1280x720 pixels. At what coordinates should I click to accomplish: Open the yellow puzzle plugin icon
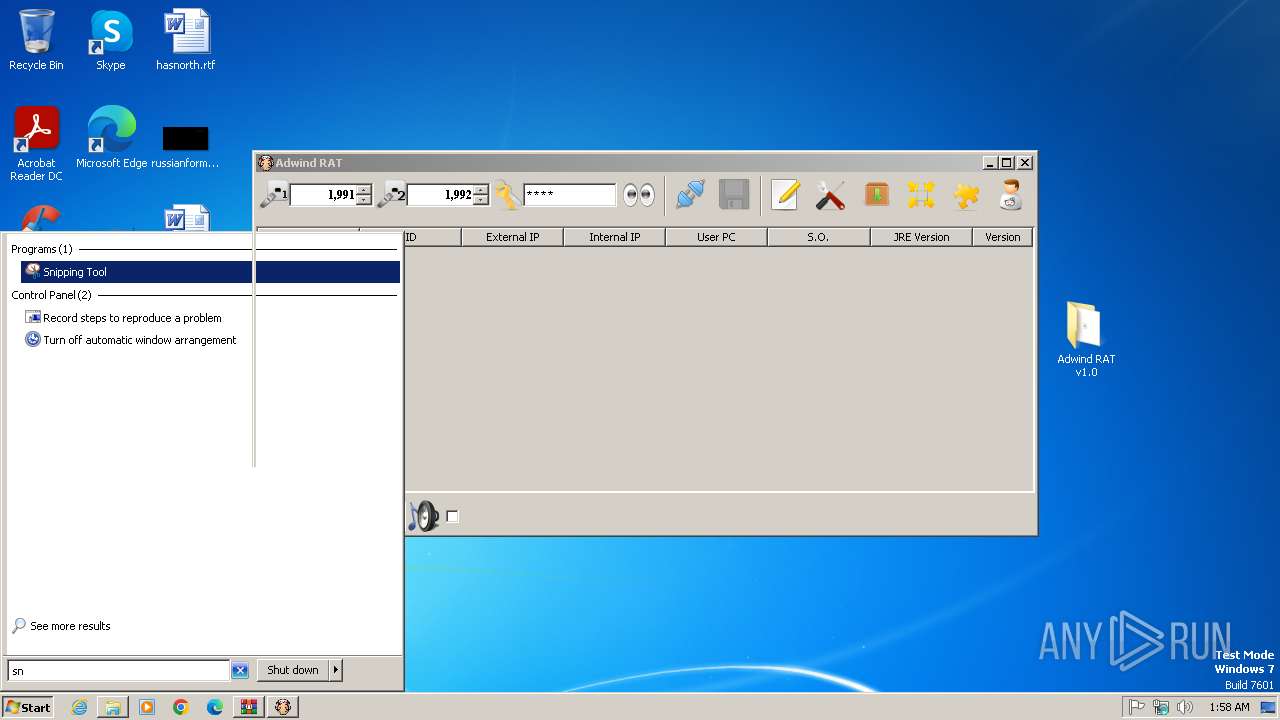click(966, 194)
